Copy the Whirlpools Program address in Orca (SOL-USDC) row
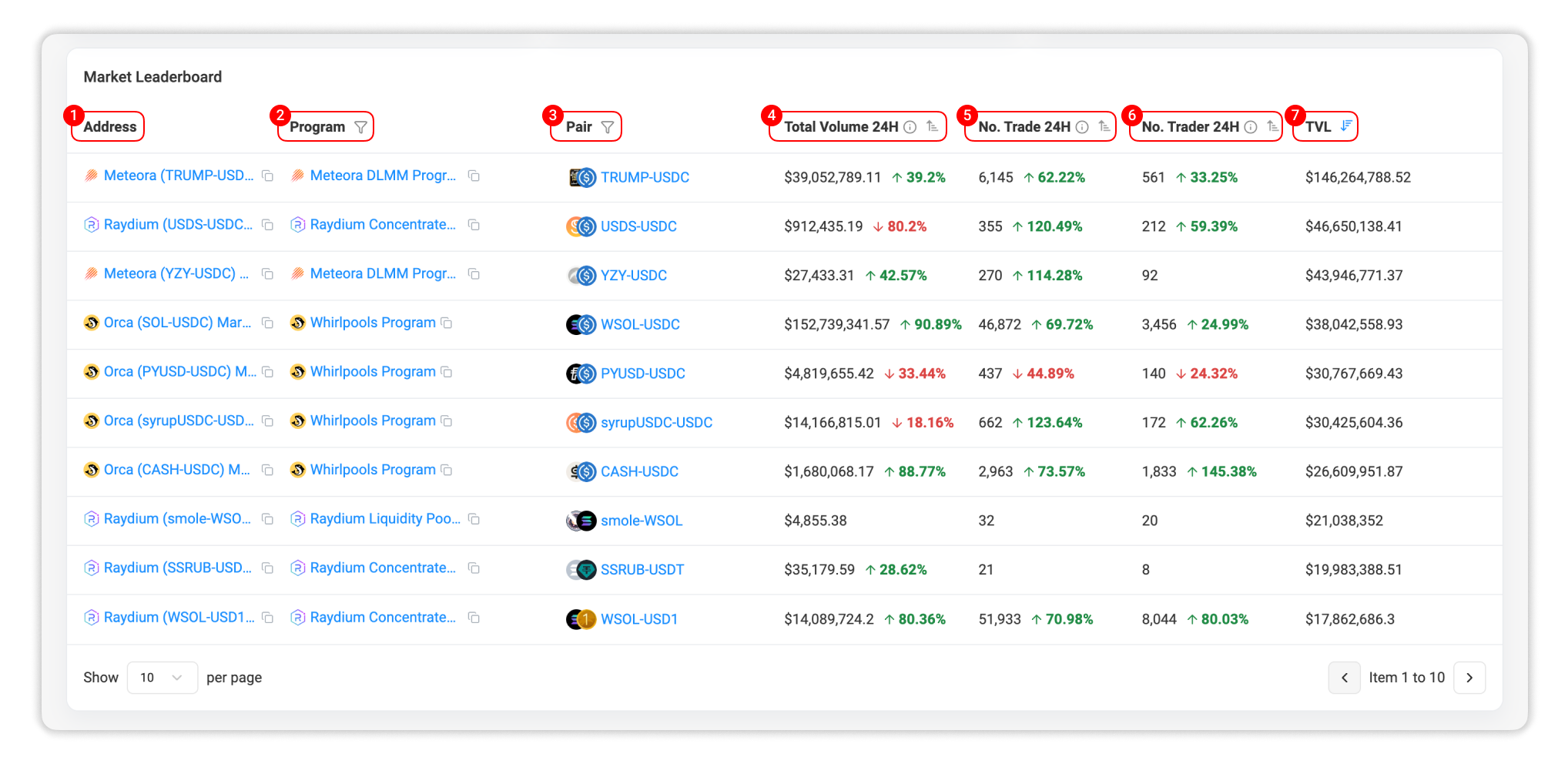 pyautogui.click(x=447, y=323)
